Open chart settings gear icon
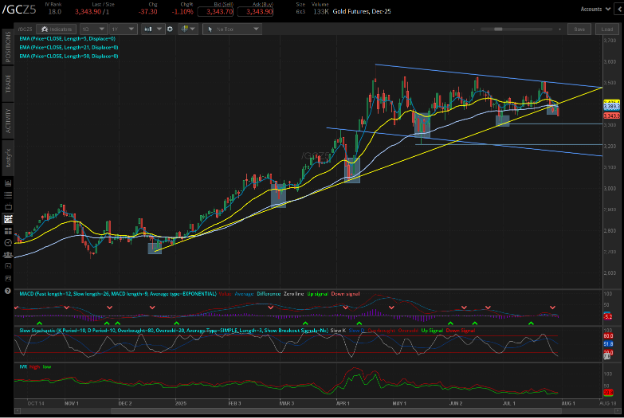624x418 pixels. point(170,29)
